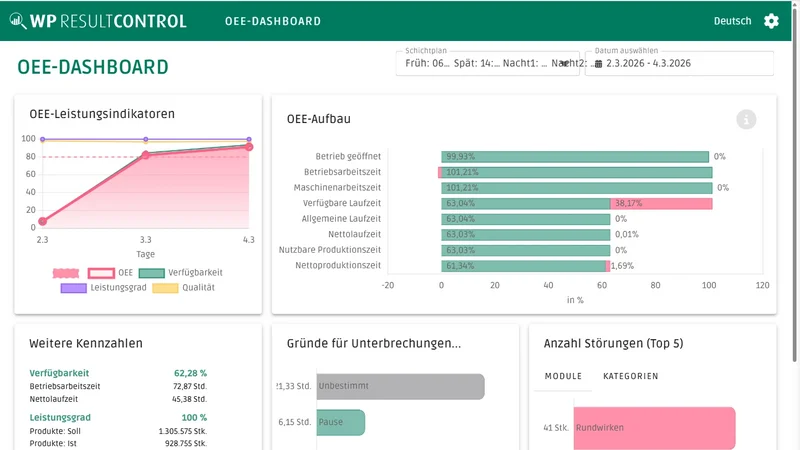
Task: Change the language from Deutsch
Action: 732,21
